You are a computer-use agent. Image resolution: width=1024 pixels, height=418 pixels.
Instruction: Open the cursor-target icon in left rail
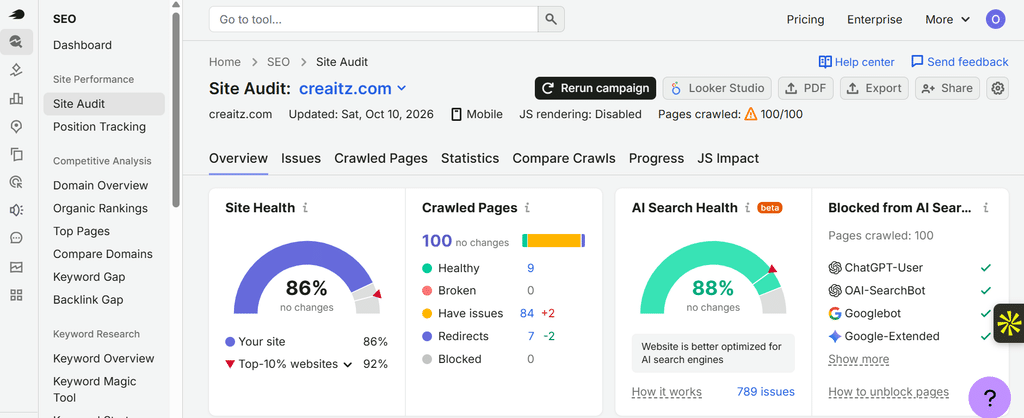click(x=16, y=182)
